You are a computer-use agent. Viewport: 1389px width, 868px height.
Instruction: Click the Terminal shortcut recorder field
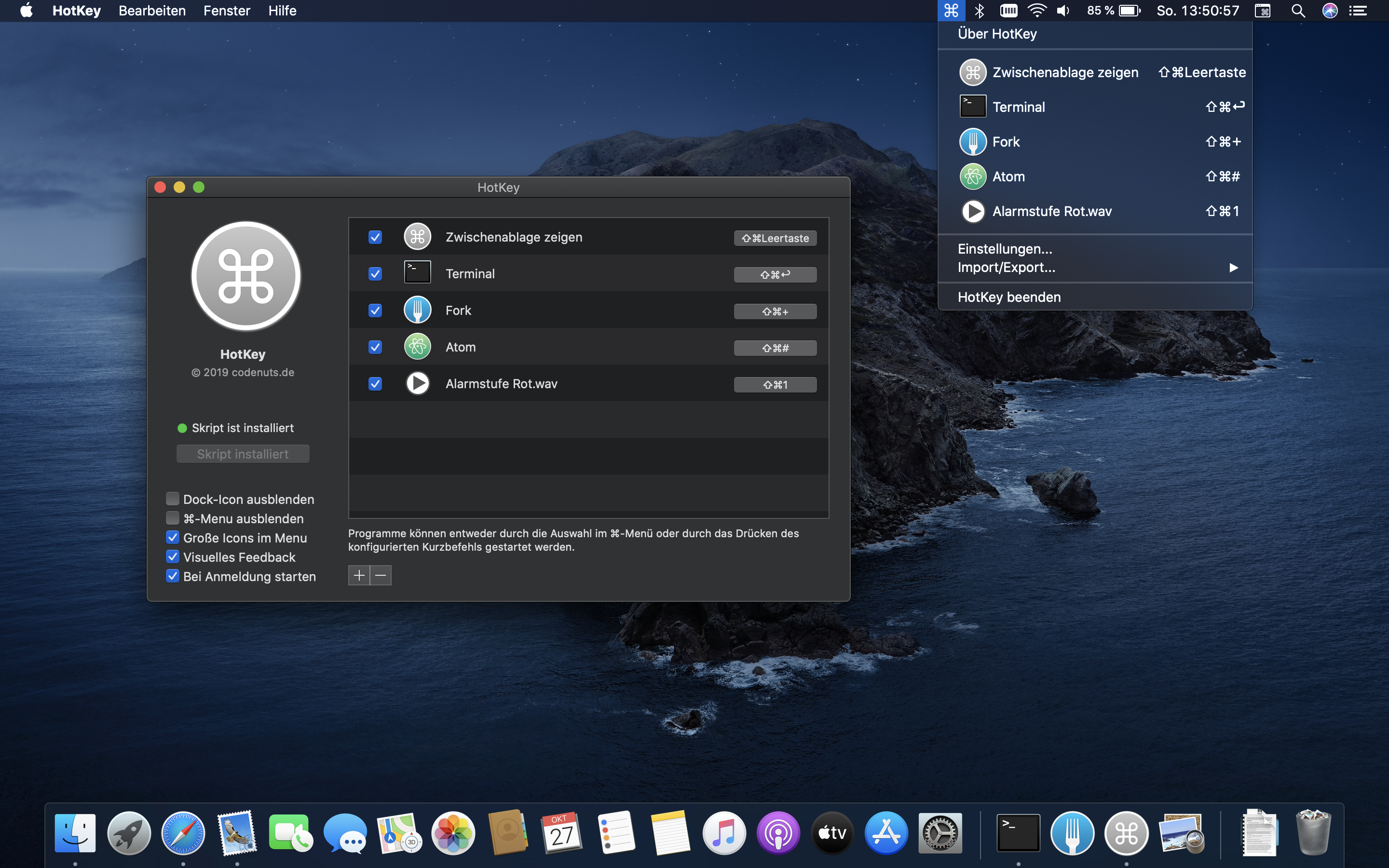click(775, 274)
